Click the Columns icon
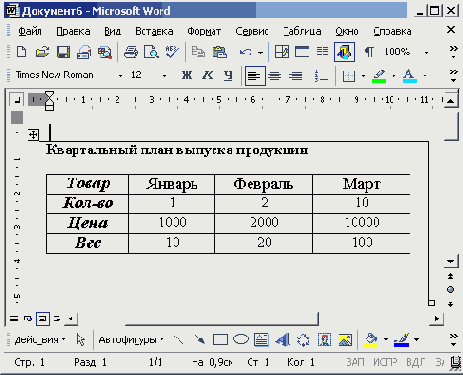Viewport: 463px width, 375px height. tap(322, 52)
